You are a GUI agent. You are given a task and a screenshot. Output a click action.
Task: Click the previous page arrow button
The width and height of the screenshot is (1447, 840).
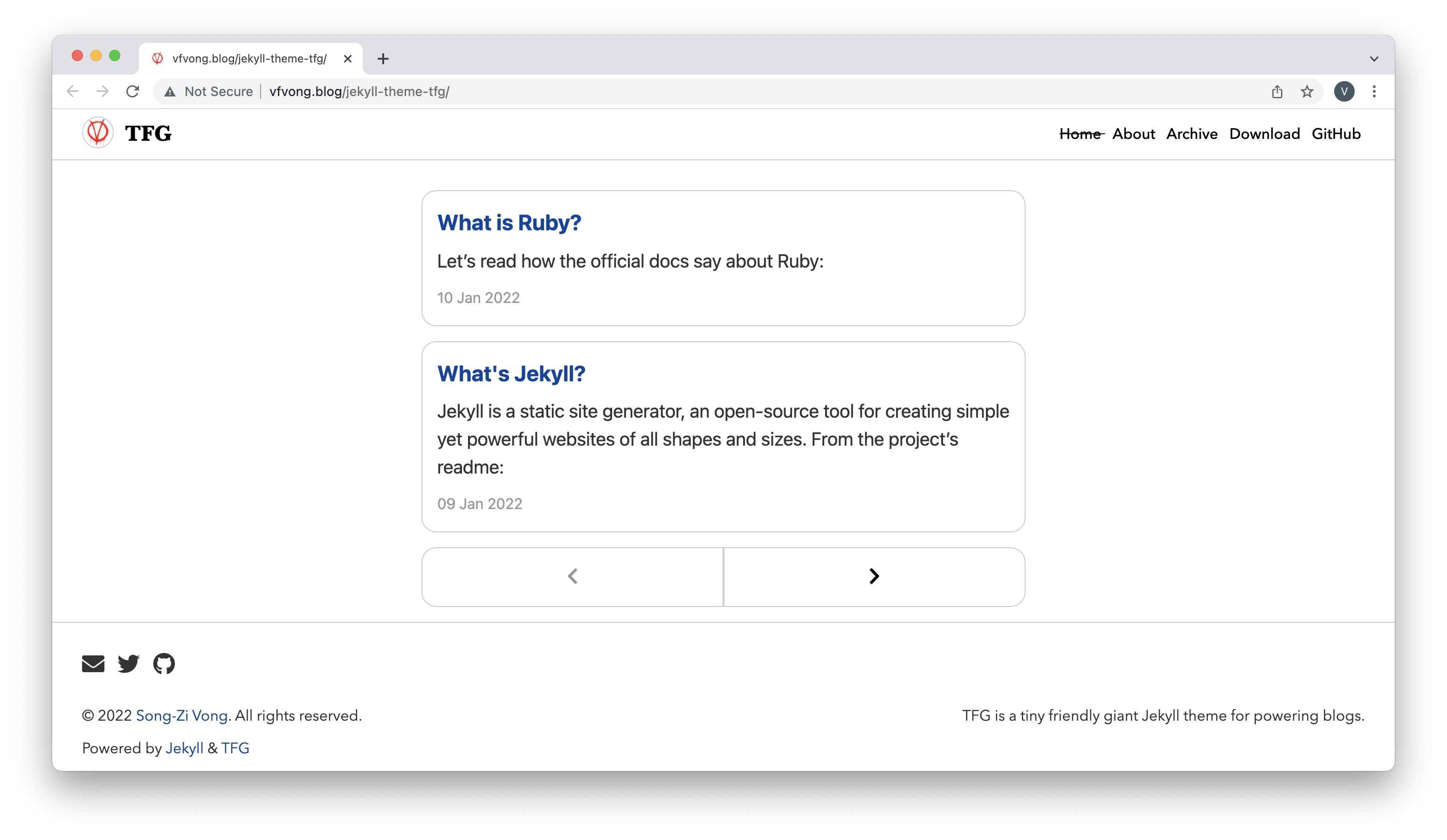click(572, 577)
